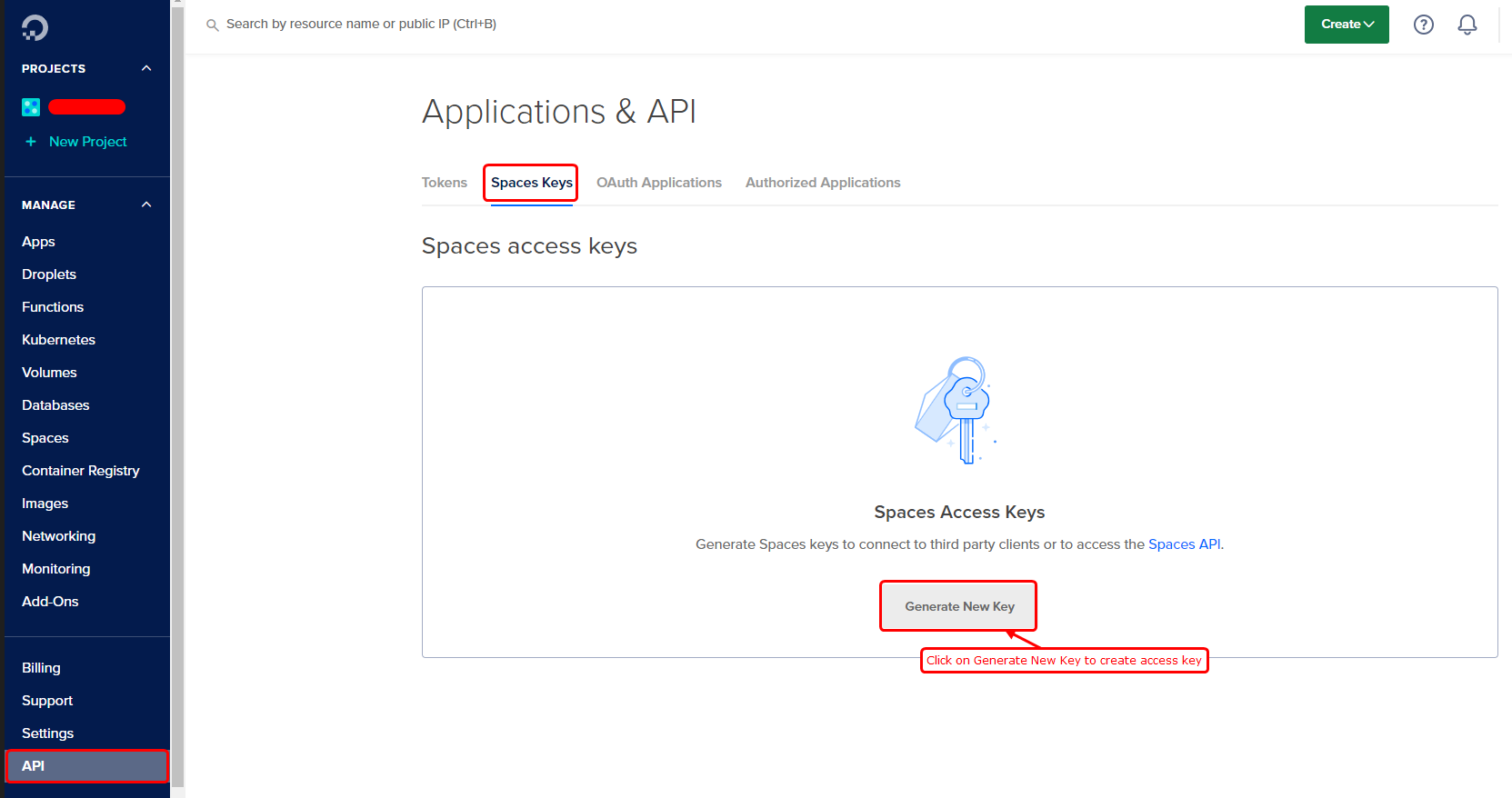Follow the Spaces API link
The width and height of the screenshot is (1512, 798).
click(x=1185, y=544)
